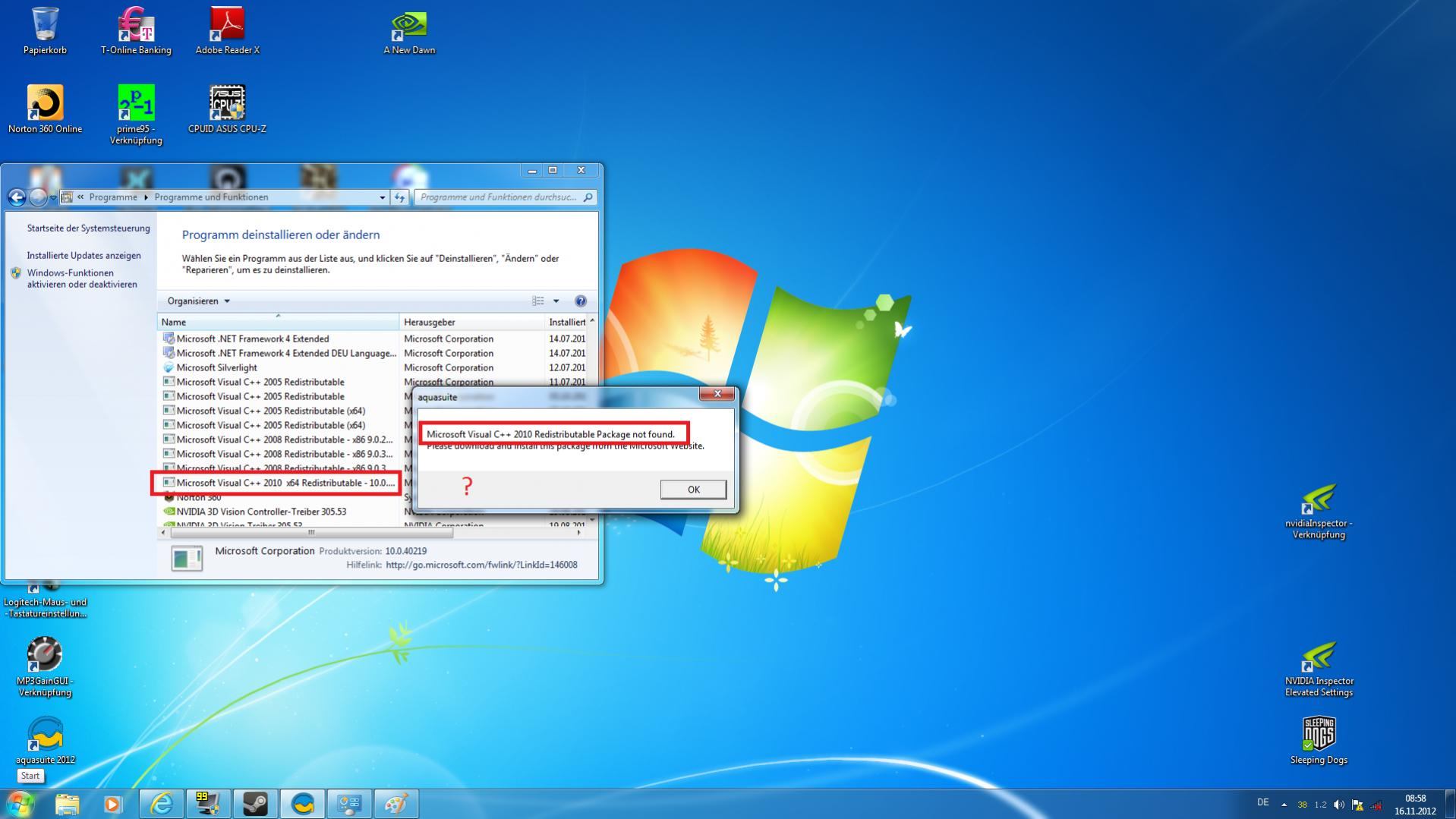Click the change view icon in the toolbar
The height and width of the screenshot is (819, 1456).
tap(537, 301)
